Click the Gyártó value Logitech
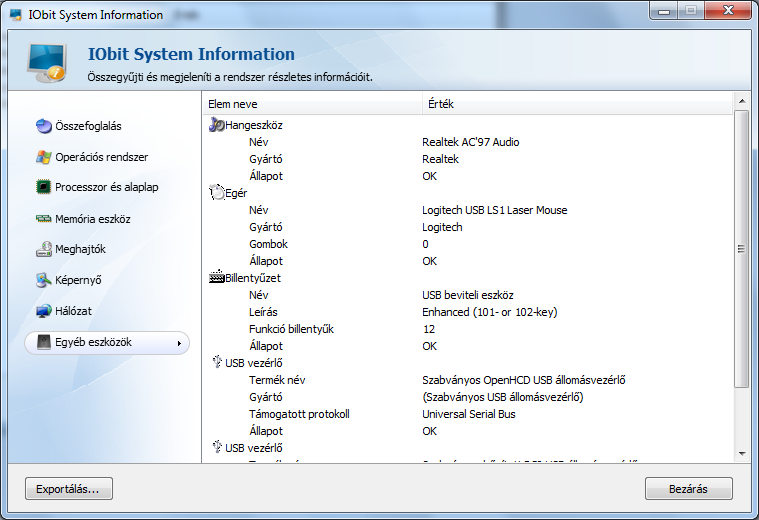 [x=442, y=227]
